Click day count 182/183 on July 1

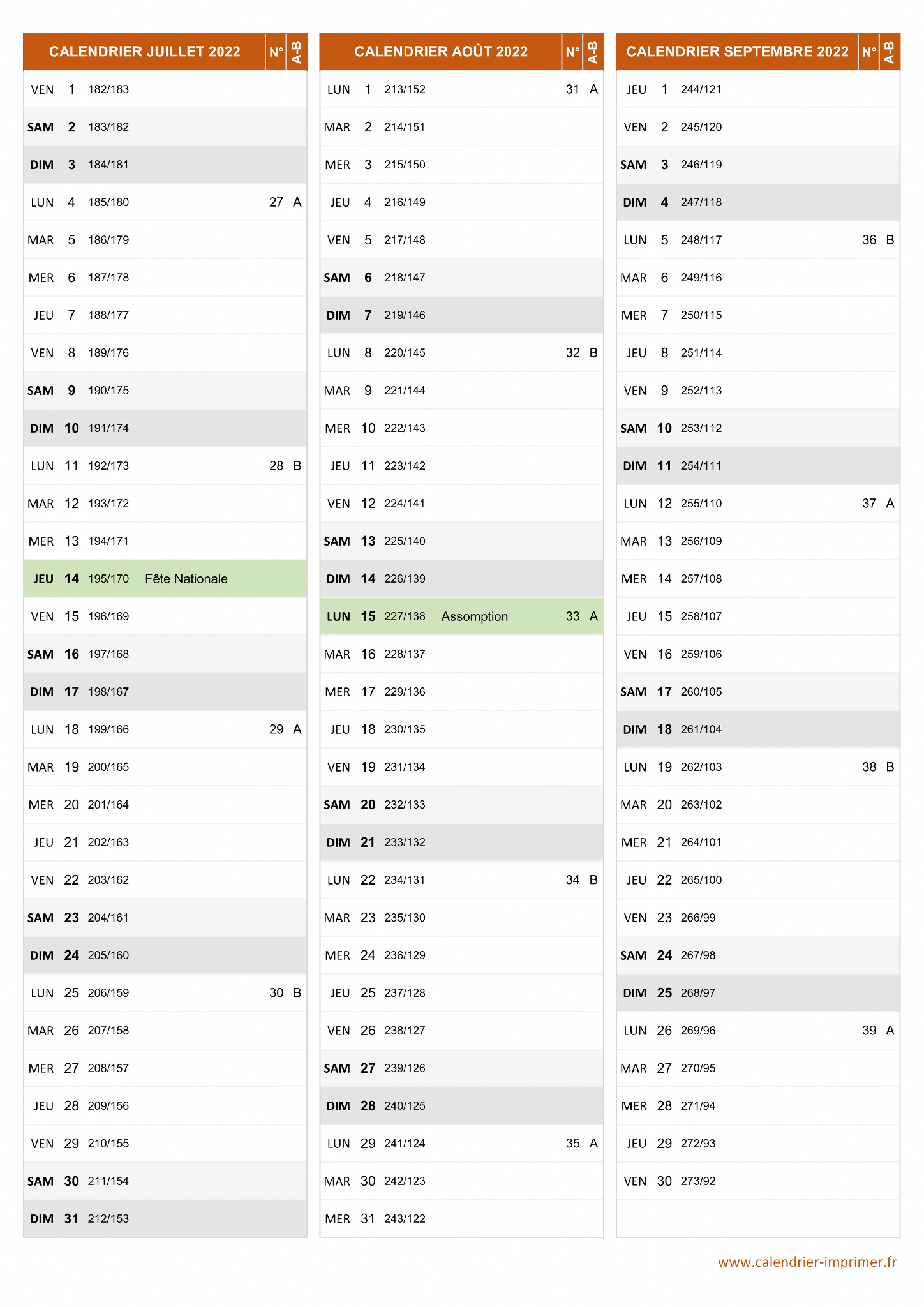click(108, 89)
